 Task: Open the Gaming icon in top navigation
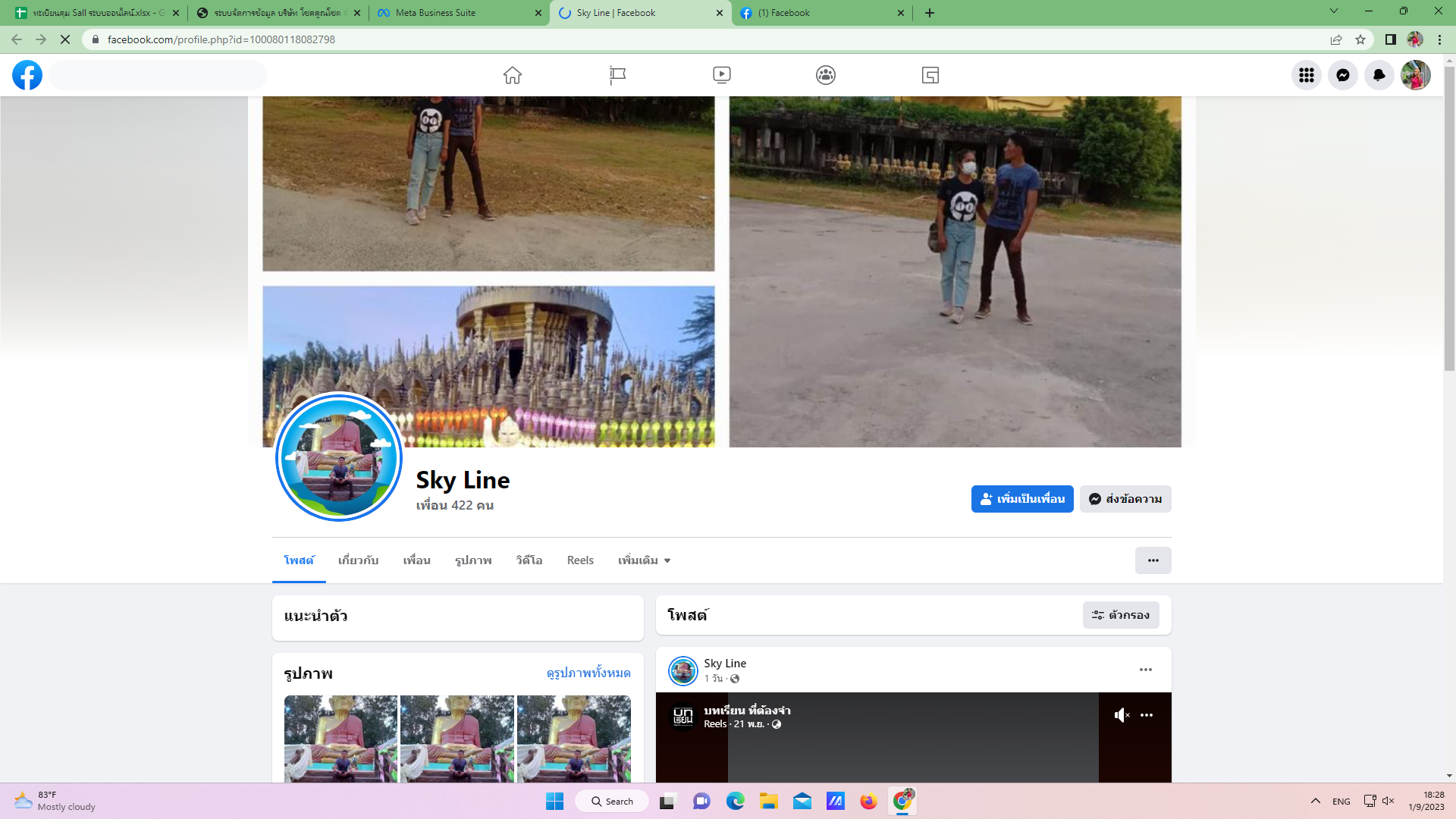[930, 75]
